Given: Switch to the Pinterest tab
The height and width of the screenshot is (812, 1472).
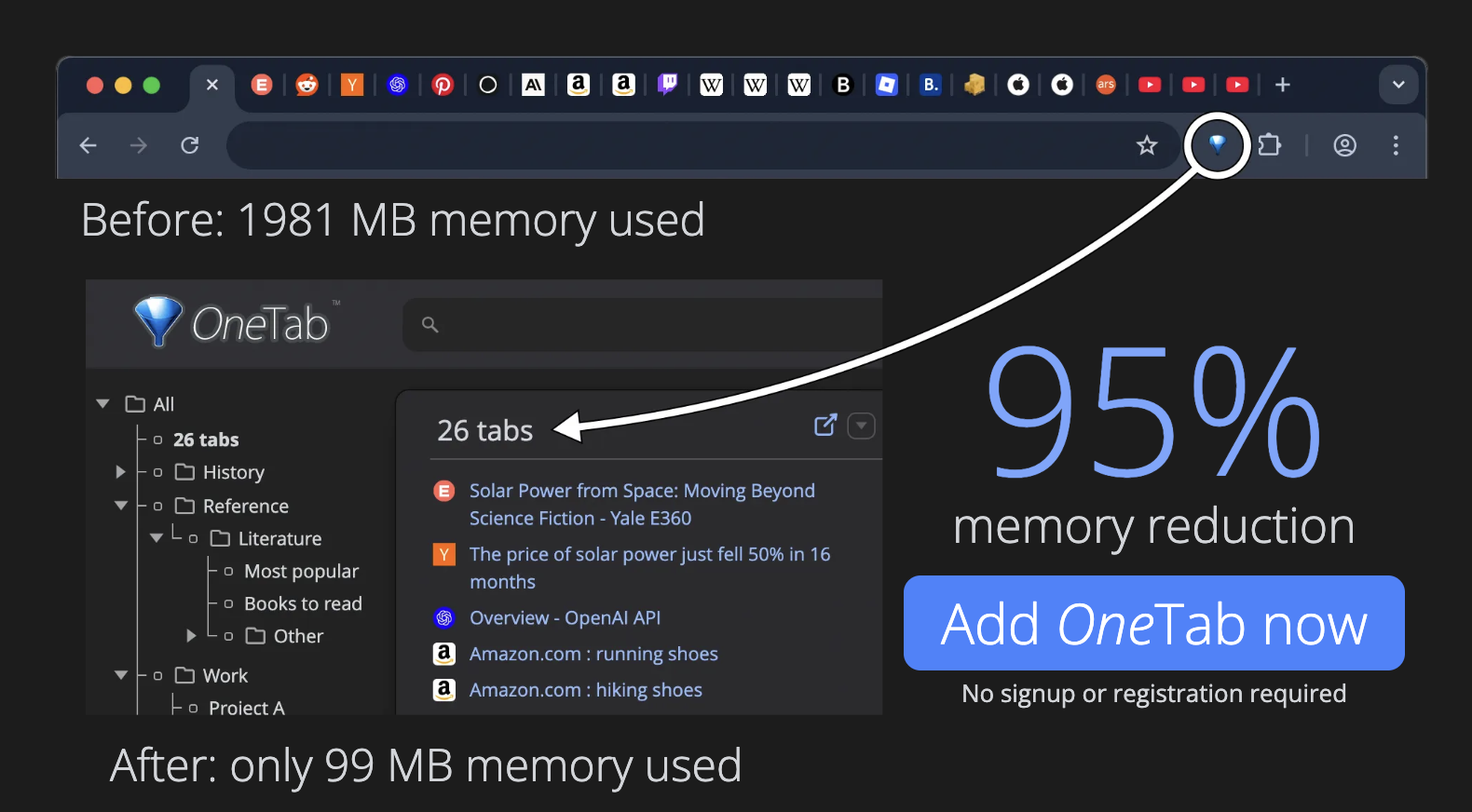Looking at the screenshot, I should (x=443, y=85).
